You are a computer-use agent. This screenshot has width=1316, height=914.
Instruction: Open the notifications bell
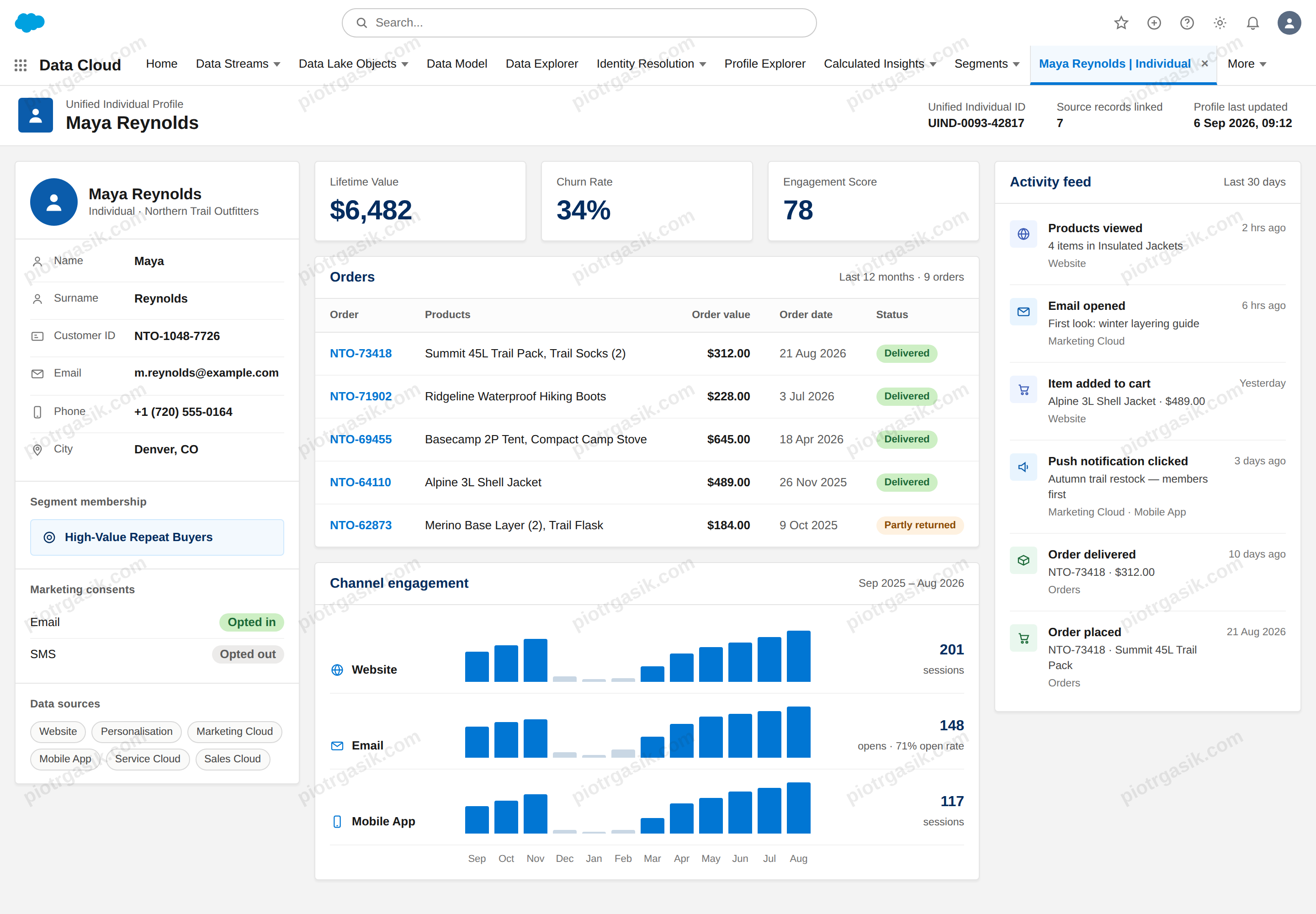[x=1252, y=23]
